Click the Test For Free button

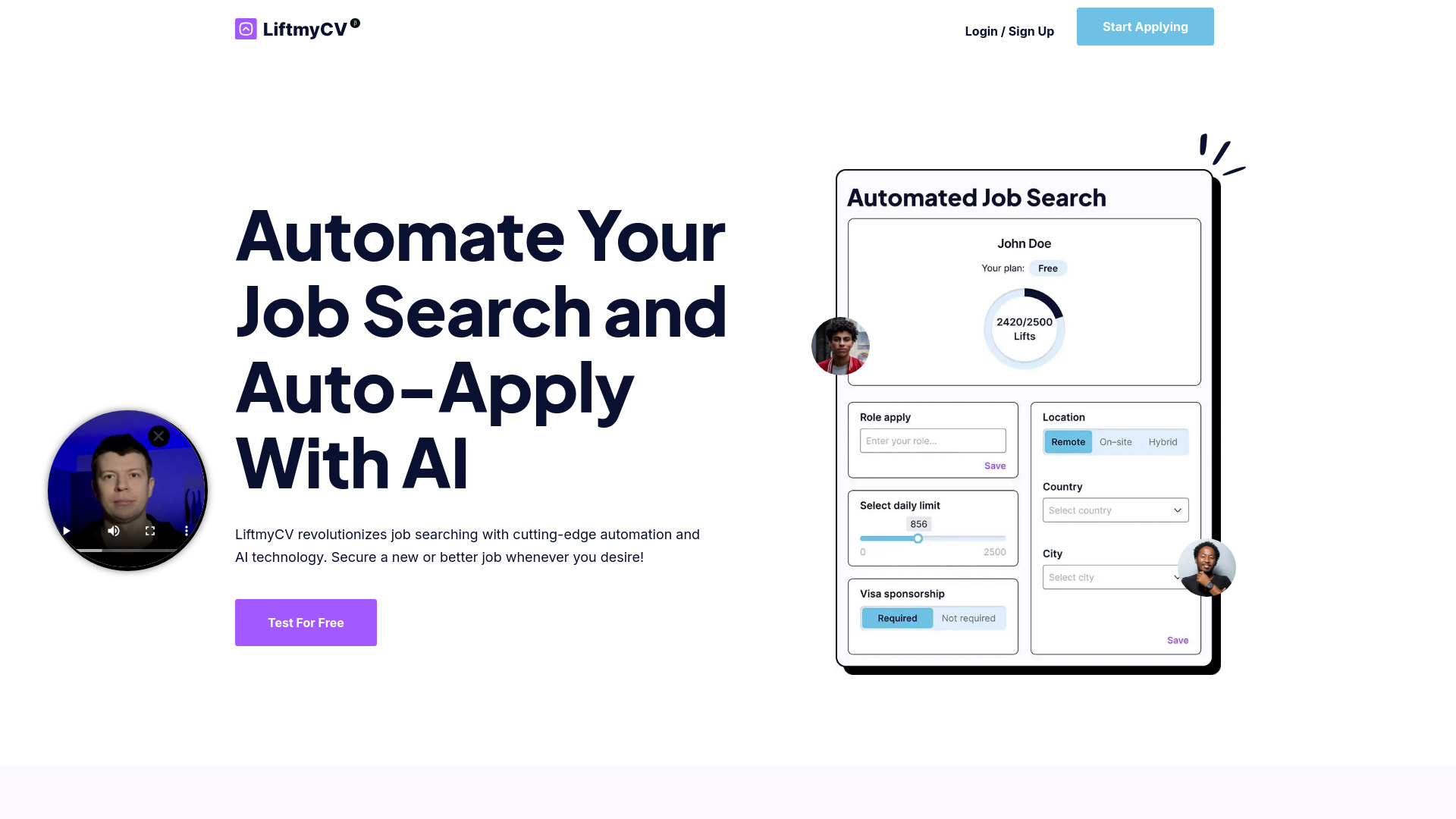306,622
